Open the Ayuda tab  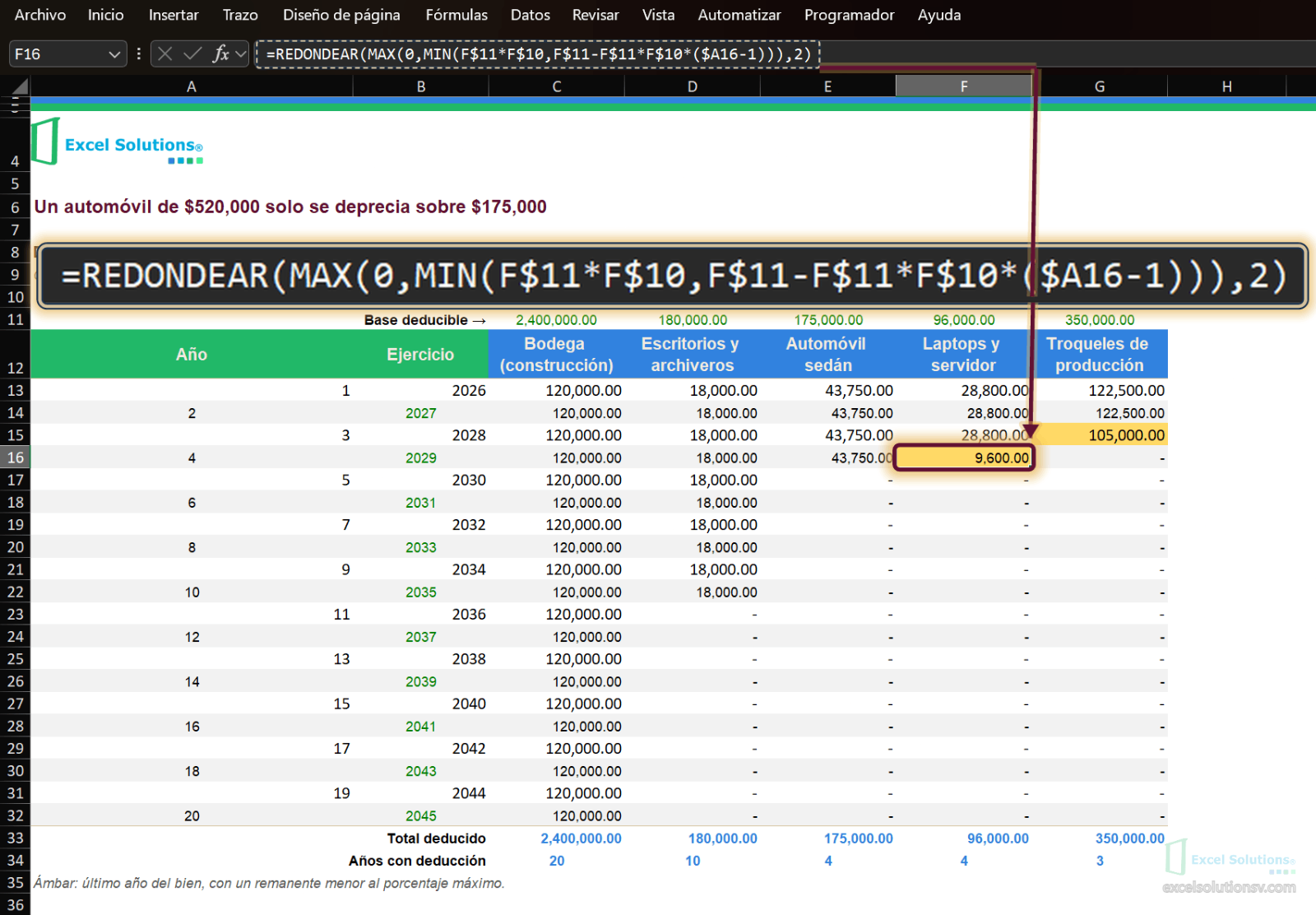tap(939, 15)
